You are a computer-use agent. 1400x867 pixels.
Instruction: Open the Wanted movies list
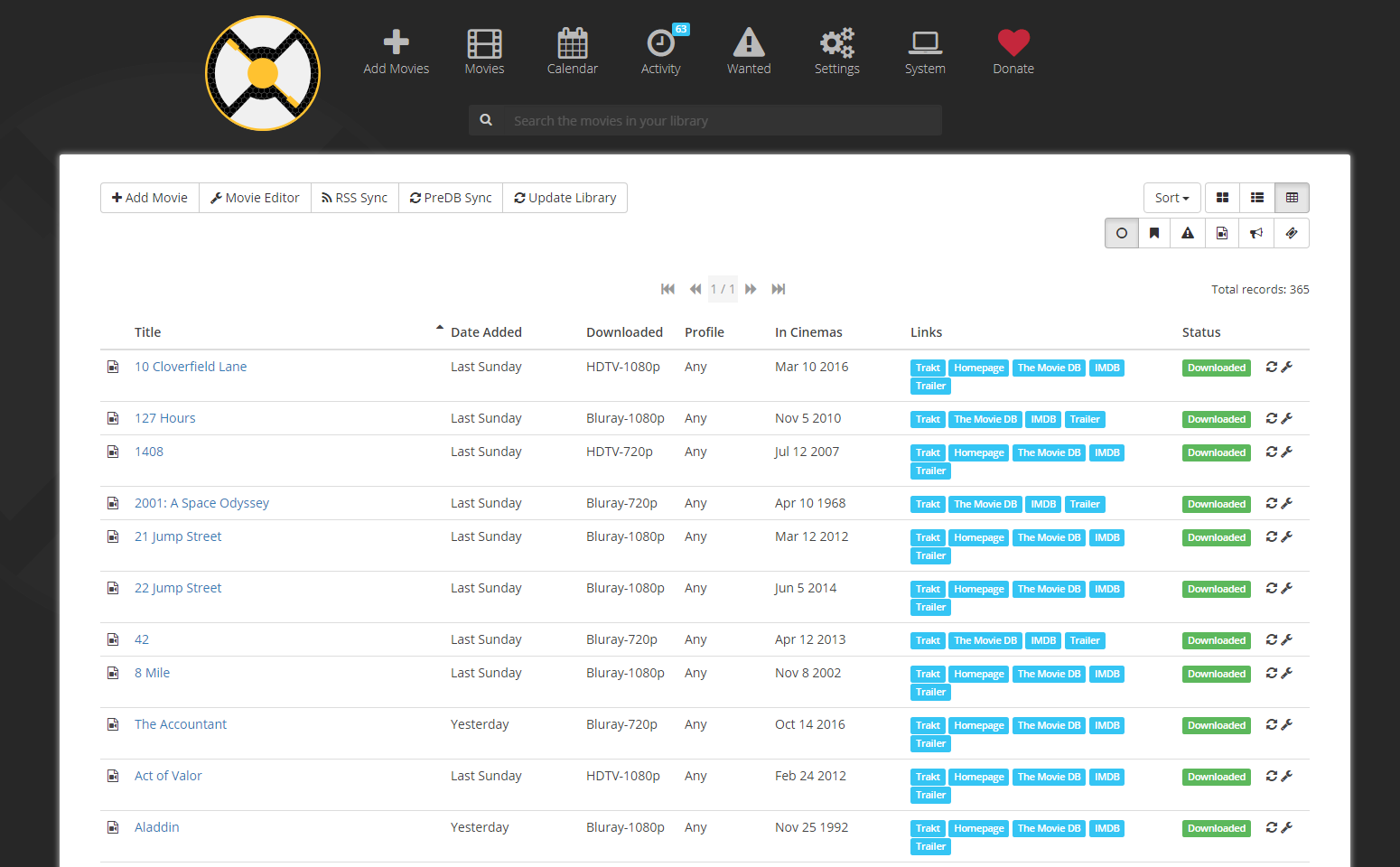coord(749,51)
